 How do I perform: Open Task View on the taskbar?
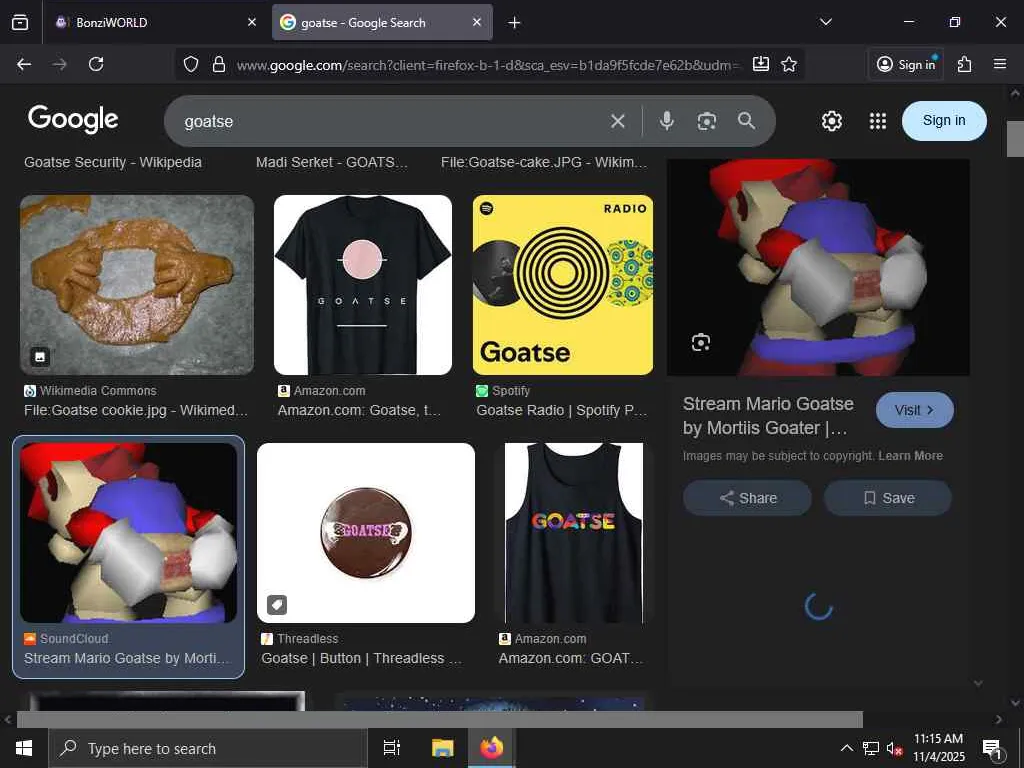[392, 748]
